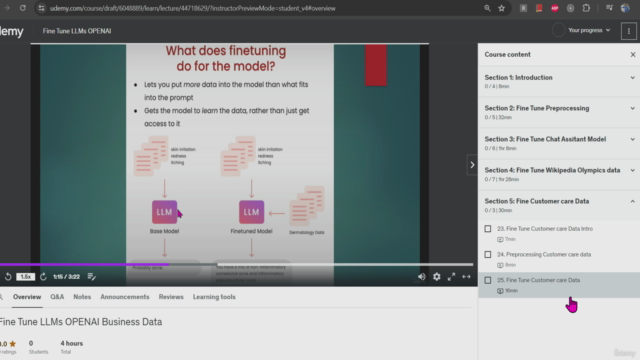Open Fine Tune LLMs OPENAI course title link
This screenshot has height=360, width=640.
[x=77, y=31]
